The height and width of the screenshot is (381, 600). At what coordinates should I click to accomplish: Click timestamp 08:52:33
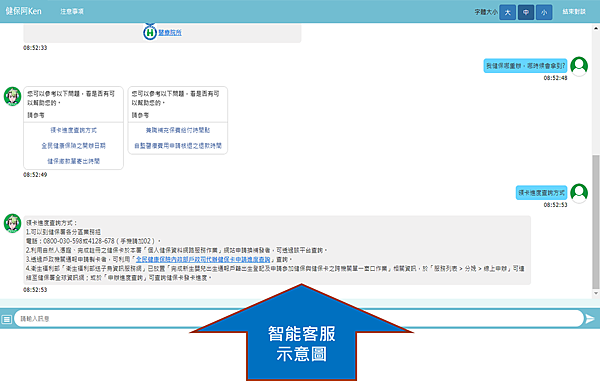pyautogui.click(x=35, y=48)
